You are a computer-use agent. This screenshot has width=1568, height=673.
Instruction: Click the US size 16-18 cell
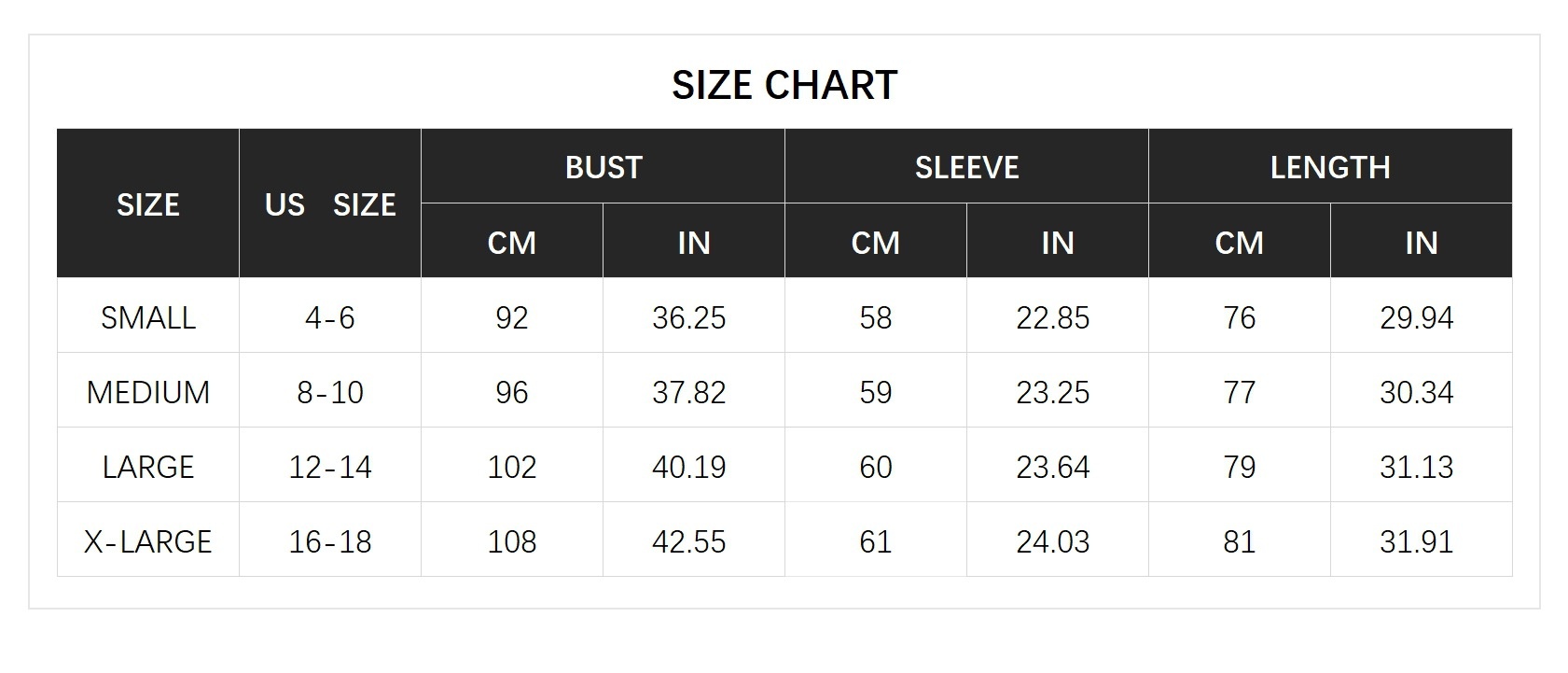(330, 541)
